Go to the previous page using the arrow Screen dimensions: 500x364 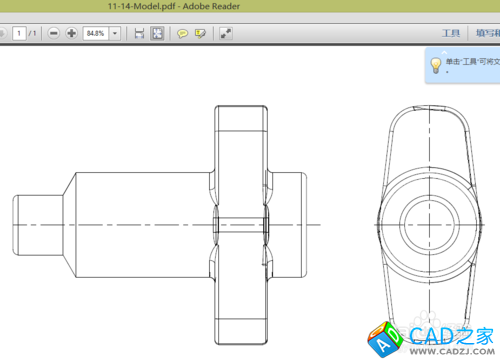(2, 33)
